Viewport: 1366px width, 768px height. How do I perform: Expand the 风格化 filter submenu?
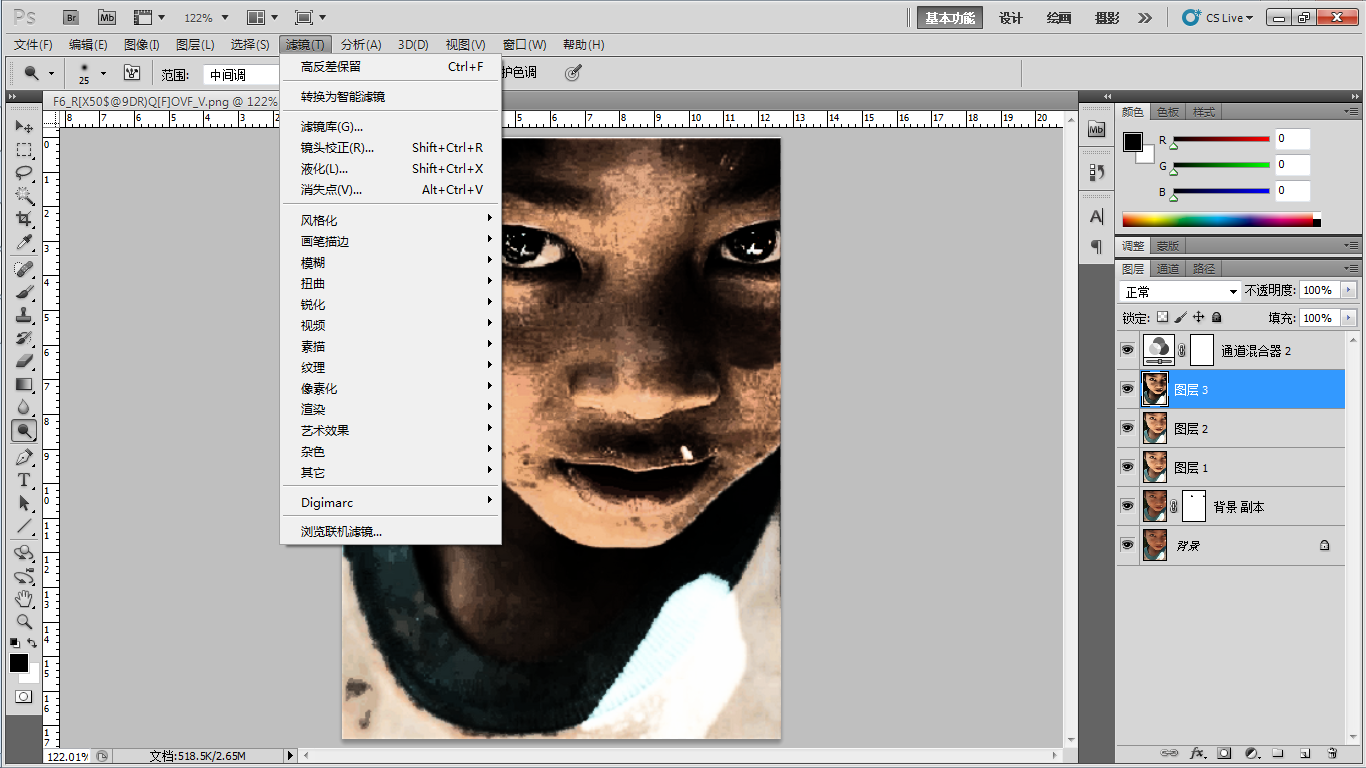click(x=391, y=220)
